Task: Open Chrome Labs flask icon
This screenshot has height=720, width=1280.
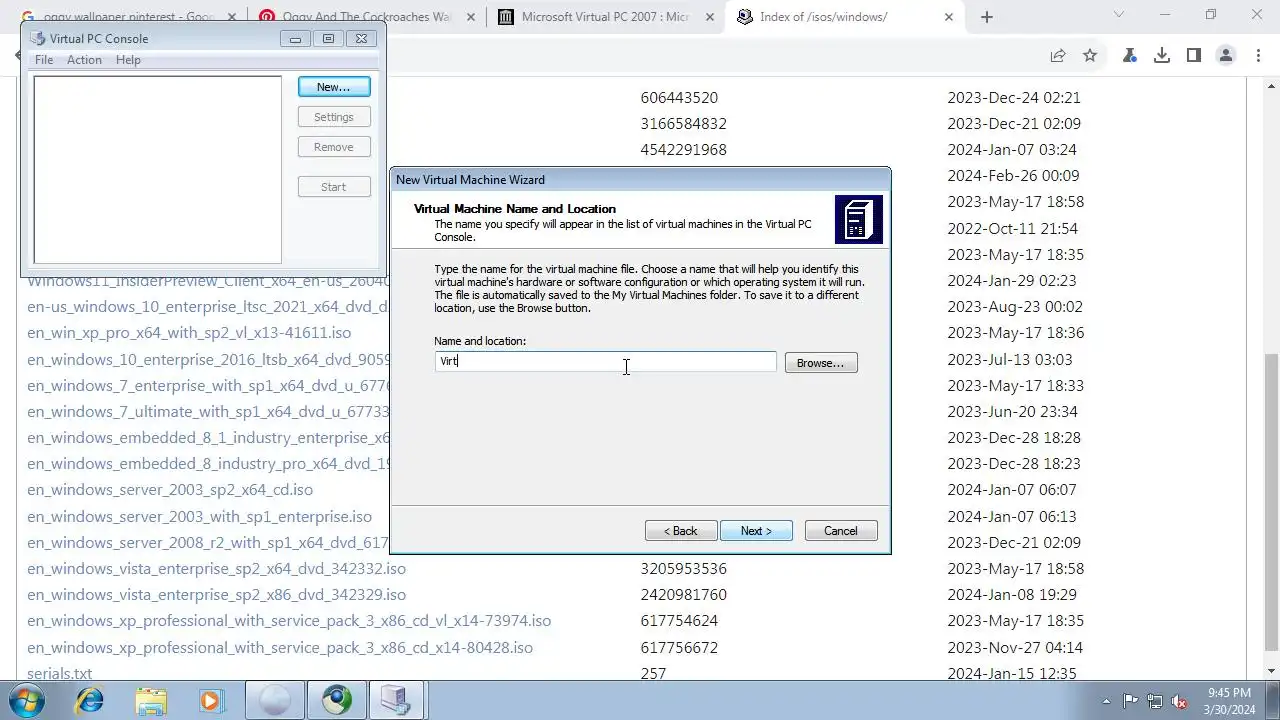Action: coord(1130,56)
